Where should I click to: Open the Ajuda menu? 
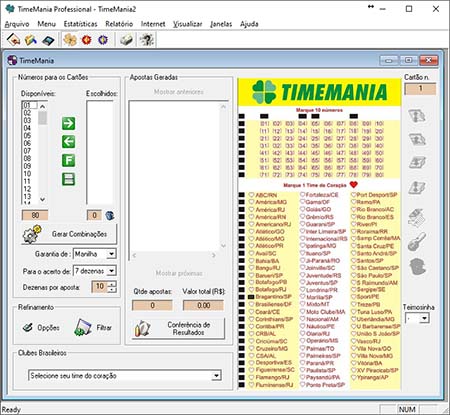tap(249, 24)
